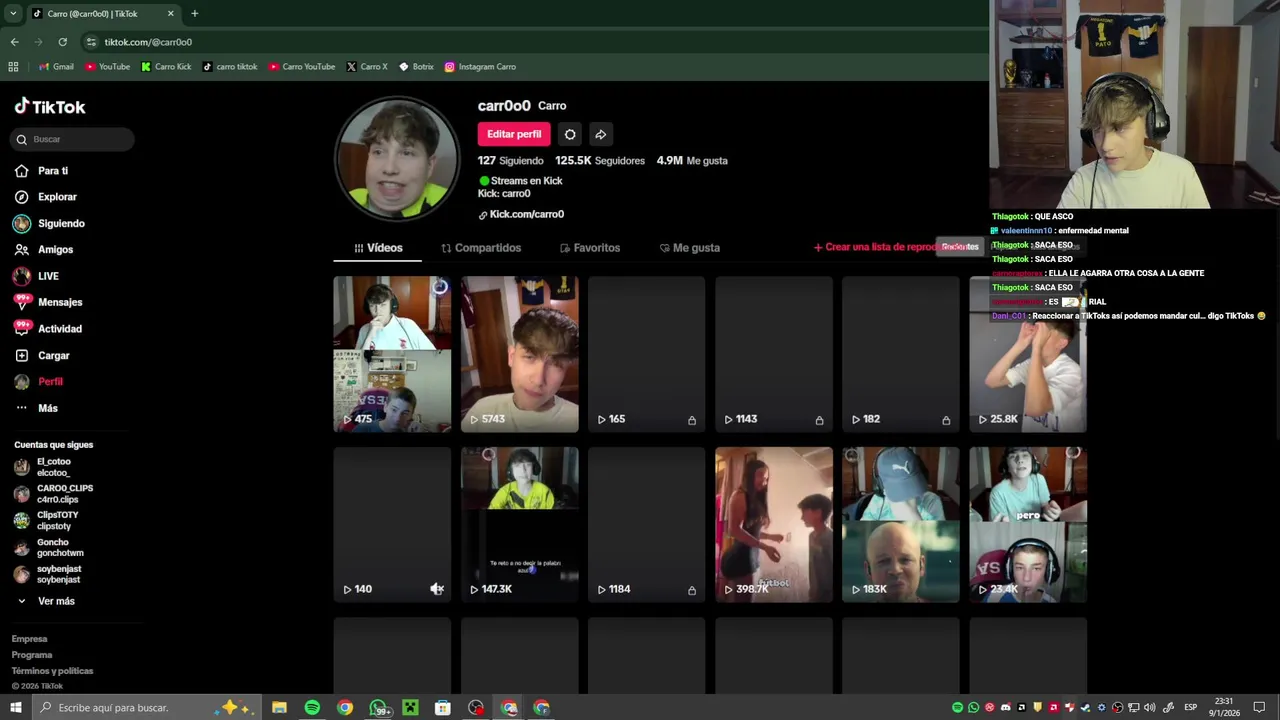Open new browser tab
This screenshot has width=1280, height=720.
pos(194,13)
